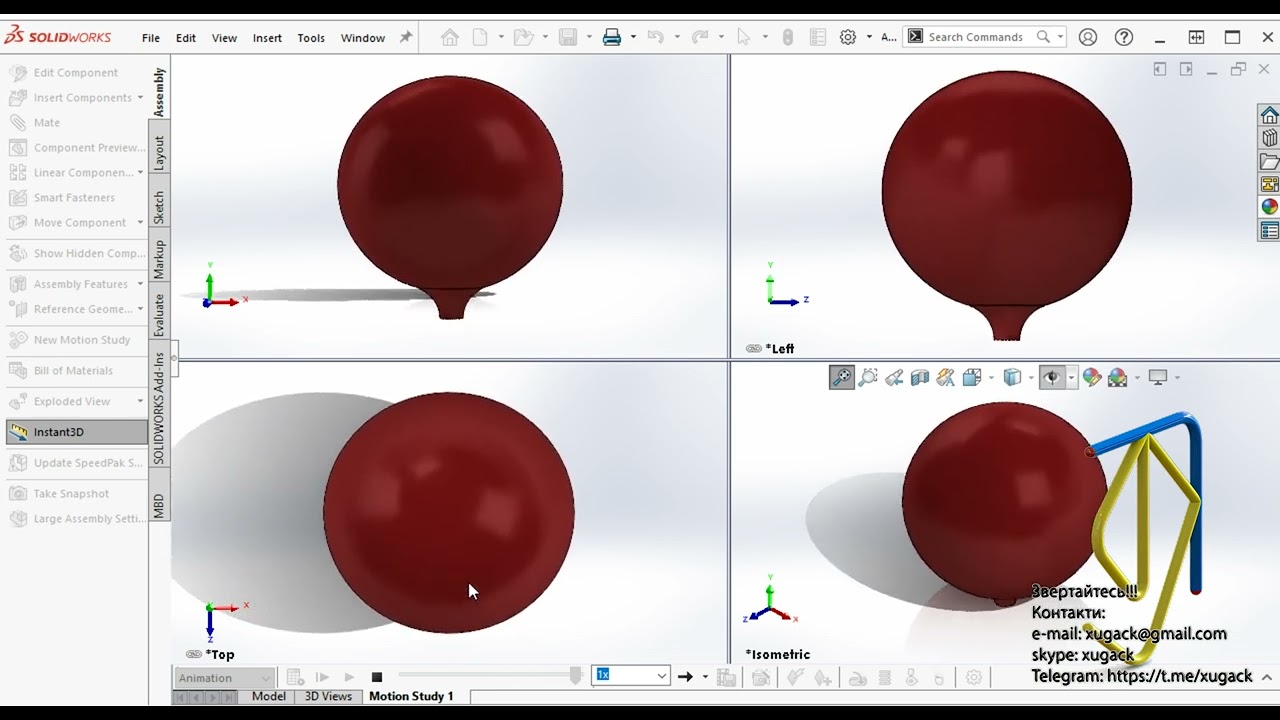Click the Save icon in top toolbar

(568, 37)
